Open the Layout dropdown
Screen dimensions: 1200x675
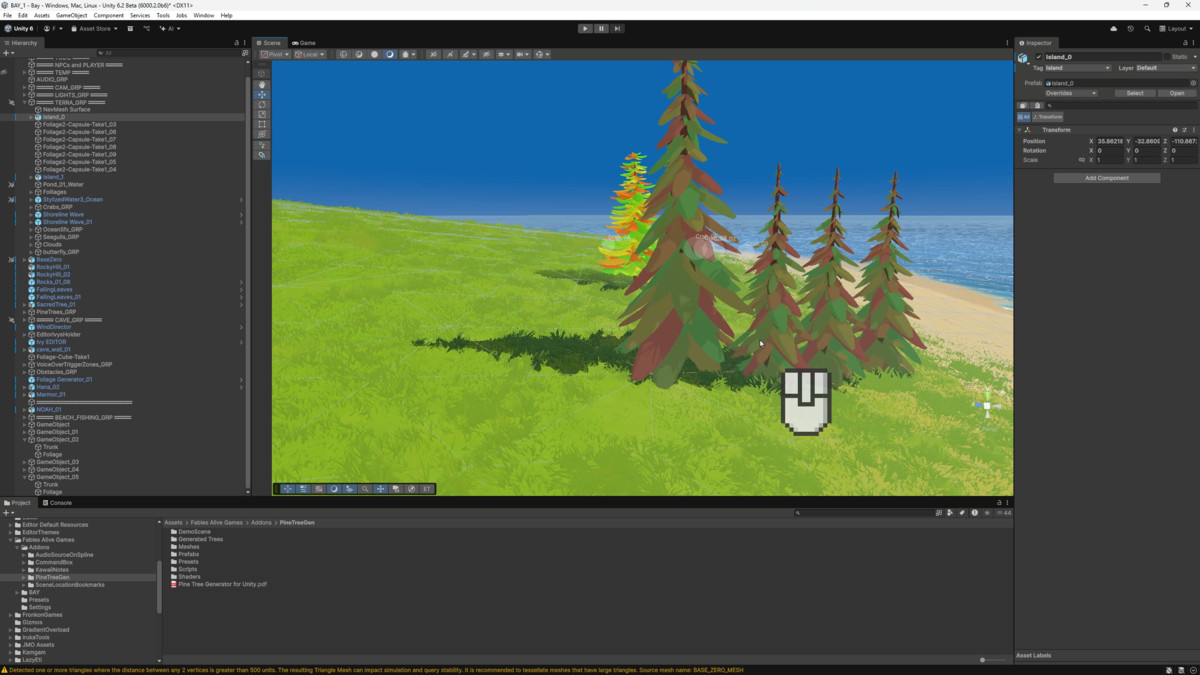tap(1176, 29)
